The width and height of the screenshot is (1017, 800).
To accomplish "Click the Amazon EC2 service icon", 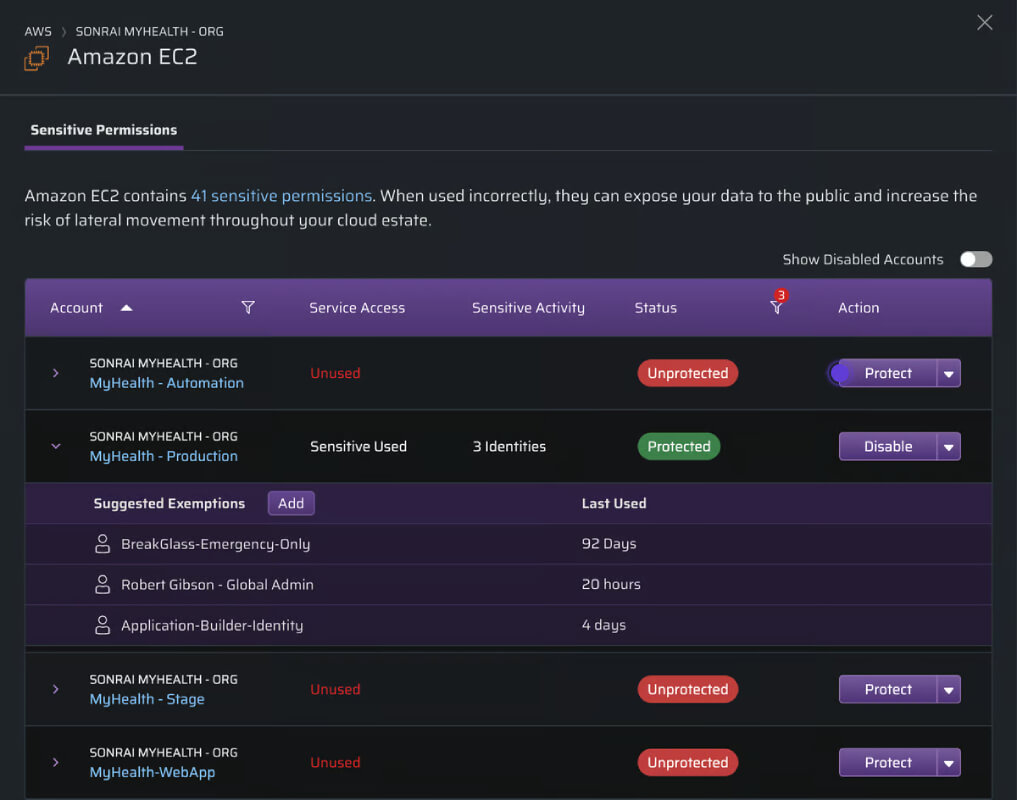I will (x=36, y=58).
